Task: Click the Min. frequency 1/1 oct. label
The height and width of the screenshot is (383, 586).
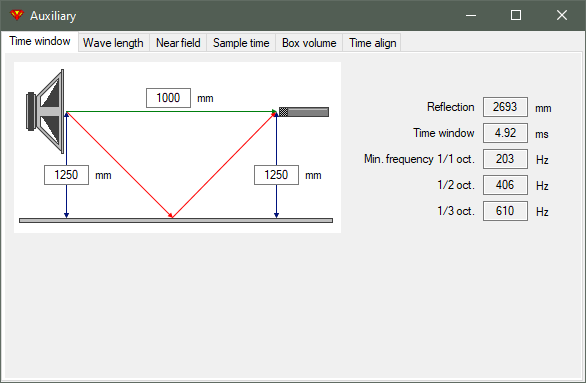Action: click(x=419, y=159)
